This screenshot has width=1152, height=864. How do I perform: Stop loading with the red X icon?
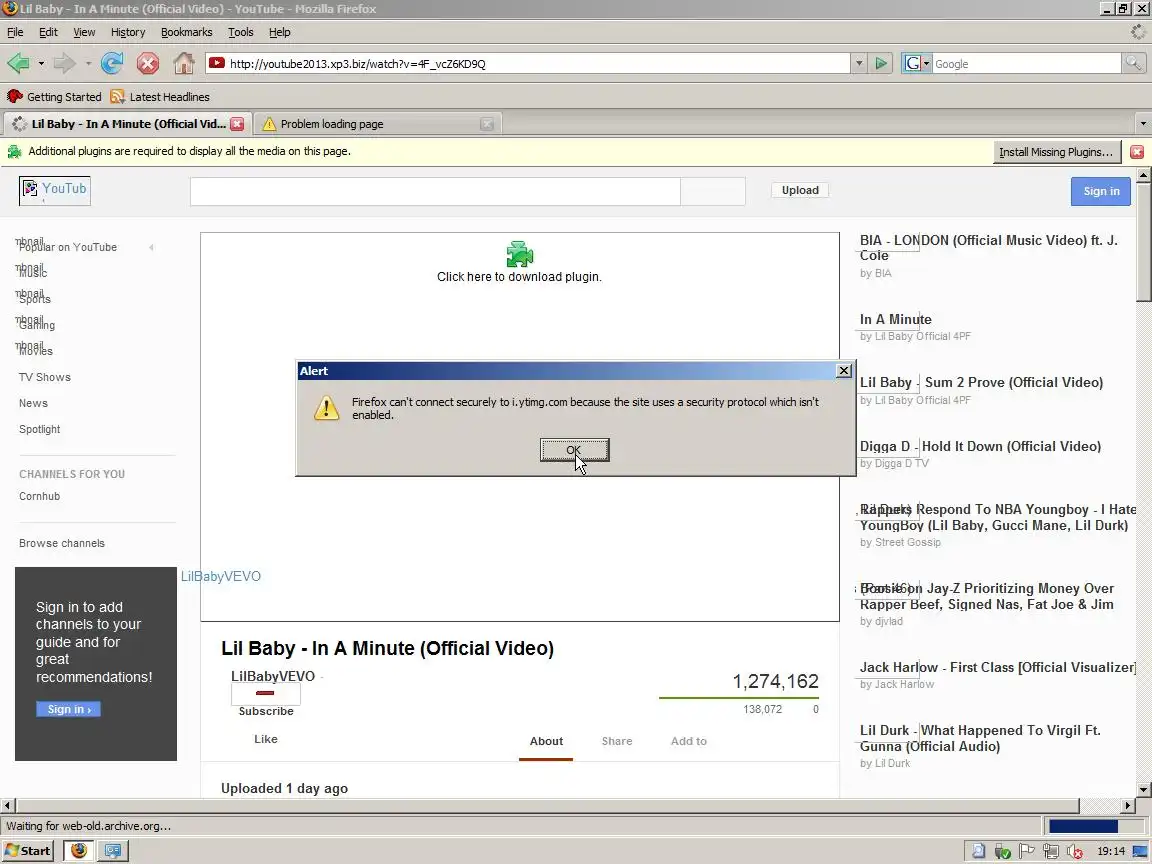pyautogui.click(x=148, y=64)
